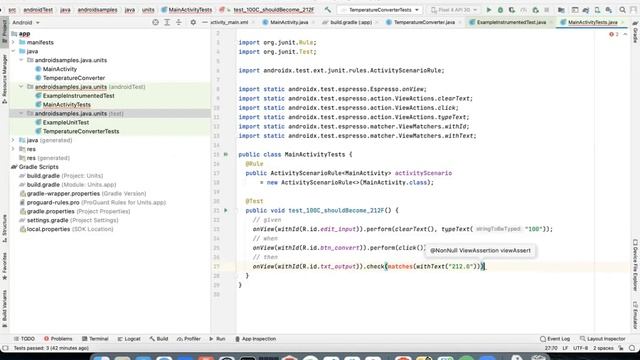Open the Device File Explorer side panel
640x360 pixels.
pyautogui.click(x=635, y=264)
